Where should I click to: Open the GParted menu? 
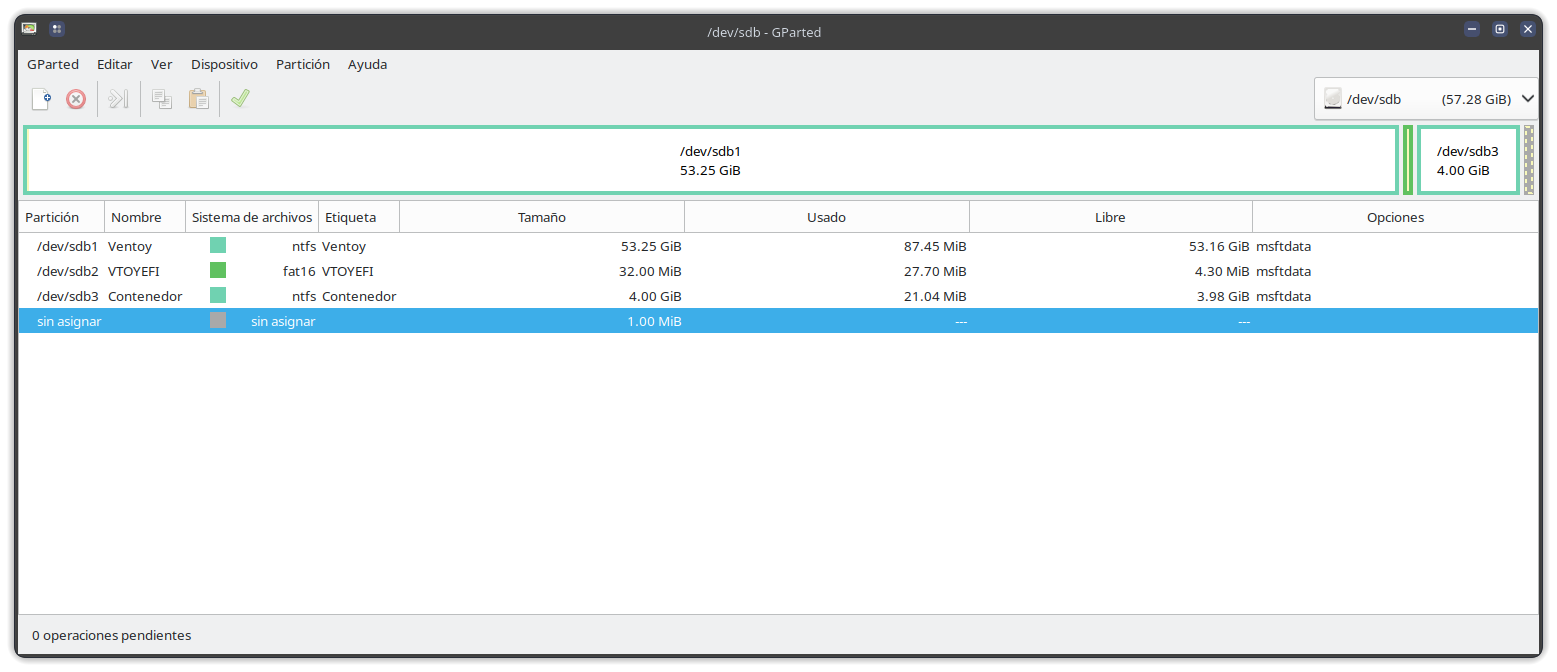point(53,64)
